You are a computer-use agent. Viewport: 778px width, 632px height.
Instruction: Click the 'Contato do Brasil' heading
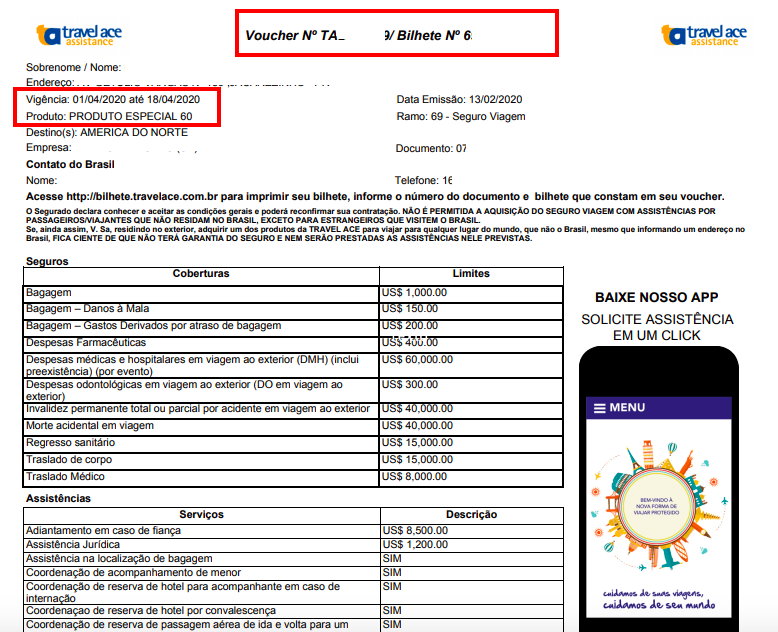[x=70, y=164]
